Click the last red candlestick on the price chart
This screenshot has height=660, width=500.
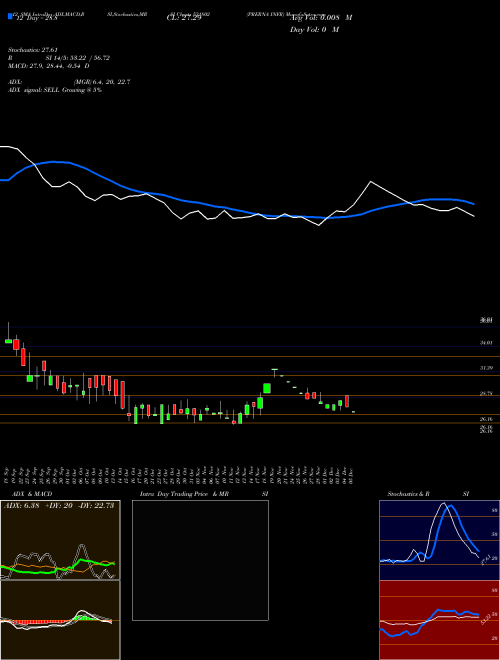pyautogui.click(x=347, y=401)
